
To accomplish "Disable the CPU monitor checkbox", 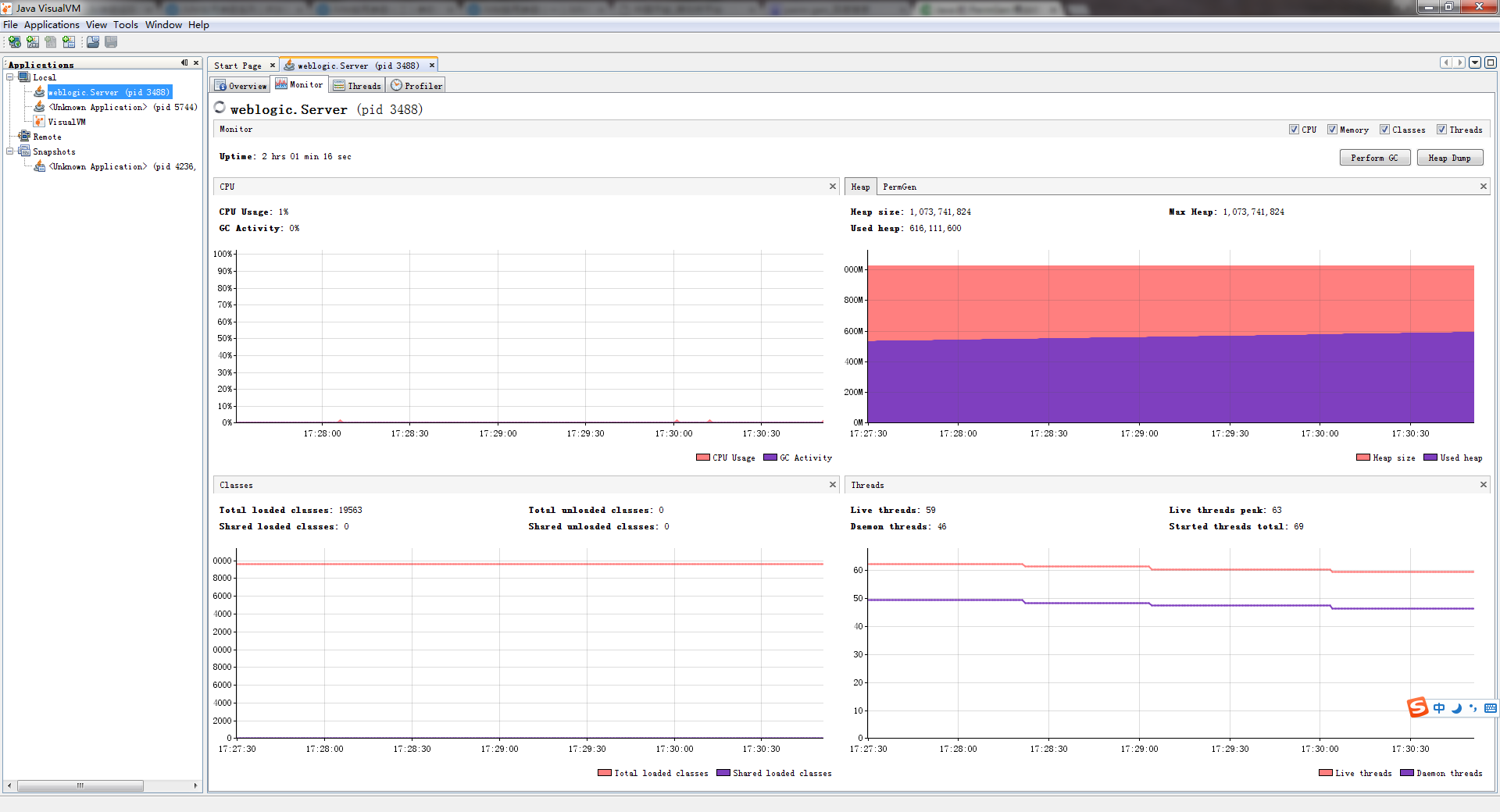I will click(x=1295, y=129).
